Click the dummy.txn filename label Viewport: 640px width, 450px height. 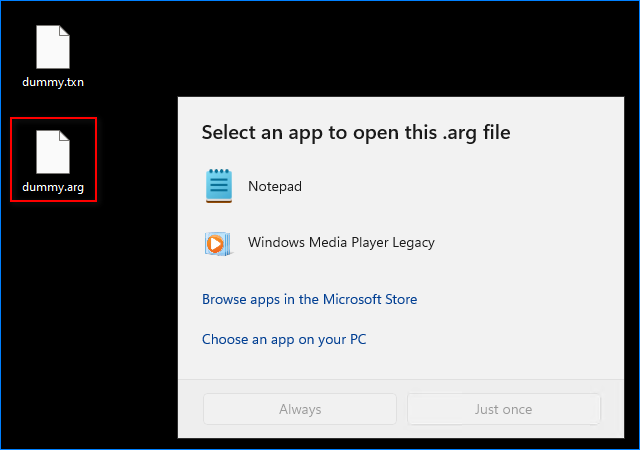[x=53, y=82]
